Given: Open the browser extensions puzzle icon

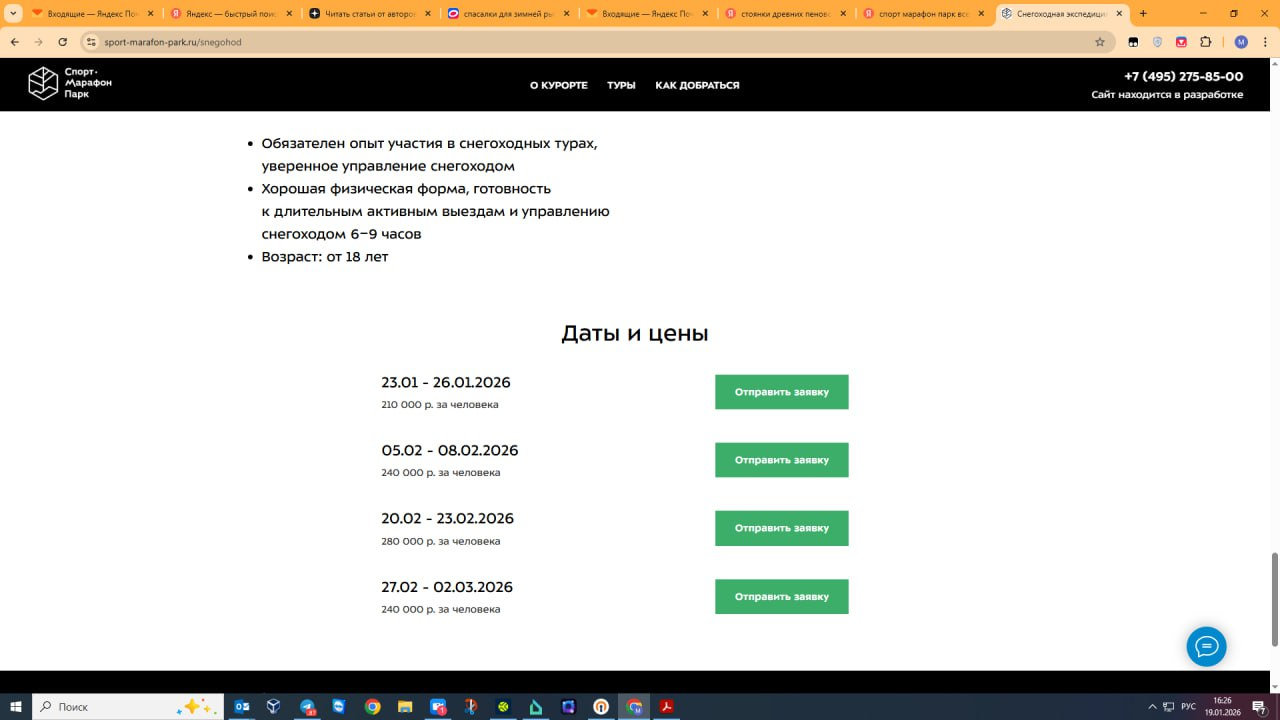Looking at the screenshot, I should tap(1205, 42).
